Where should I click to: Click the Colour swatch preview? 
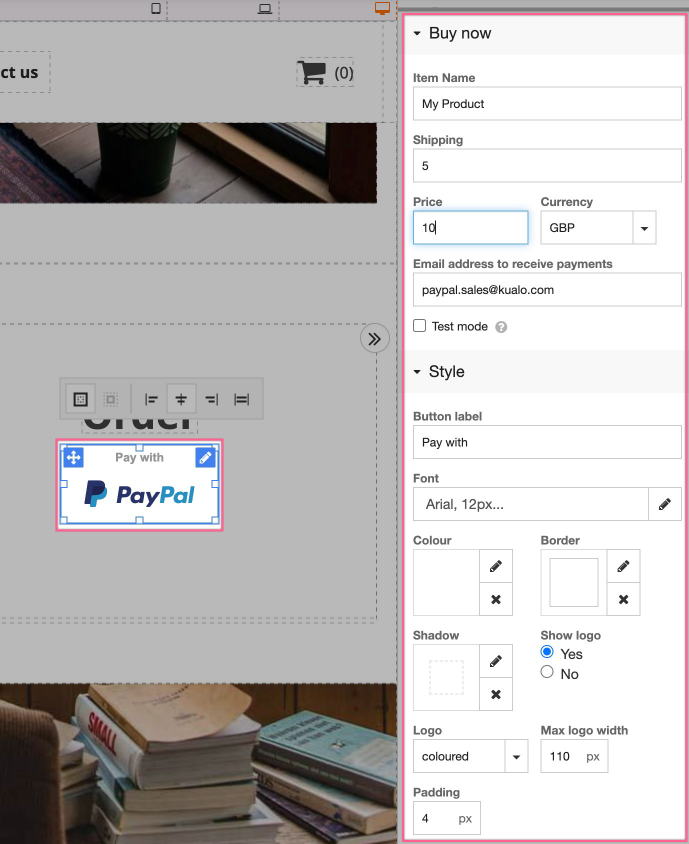pos(446,582)
